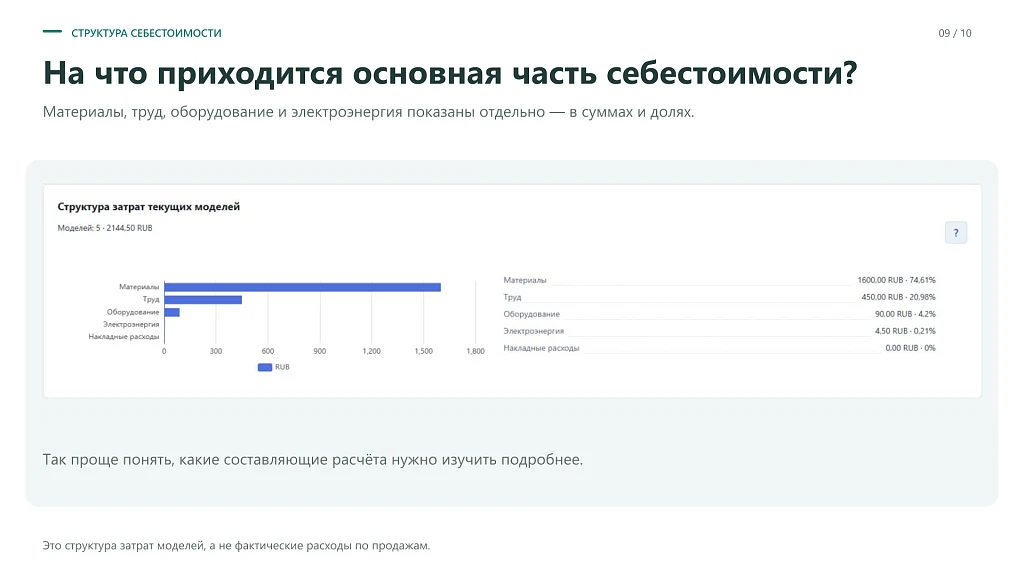
Task: Click the '450,00 RUB · 20,98%' value
Action: coord(898,297)
